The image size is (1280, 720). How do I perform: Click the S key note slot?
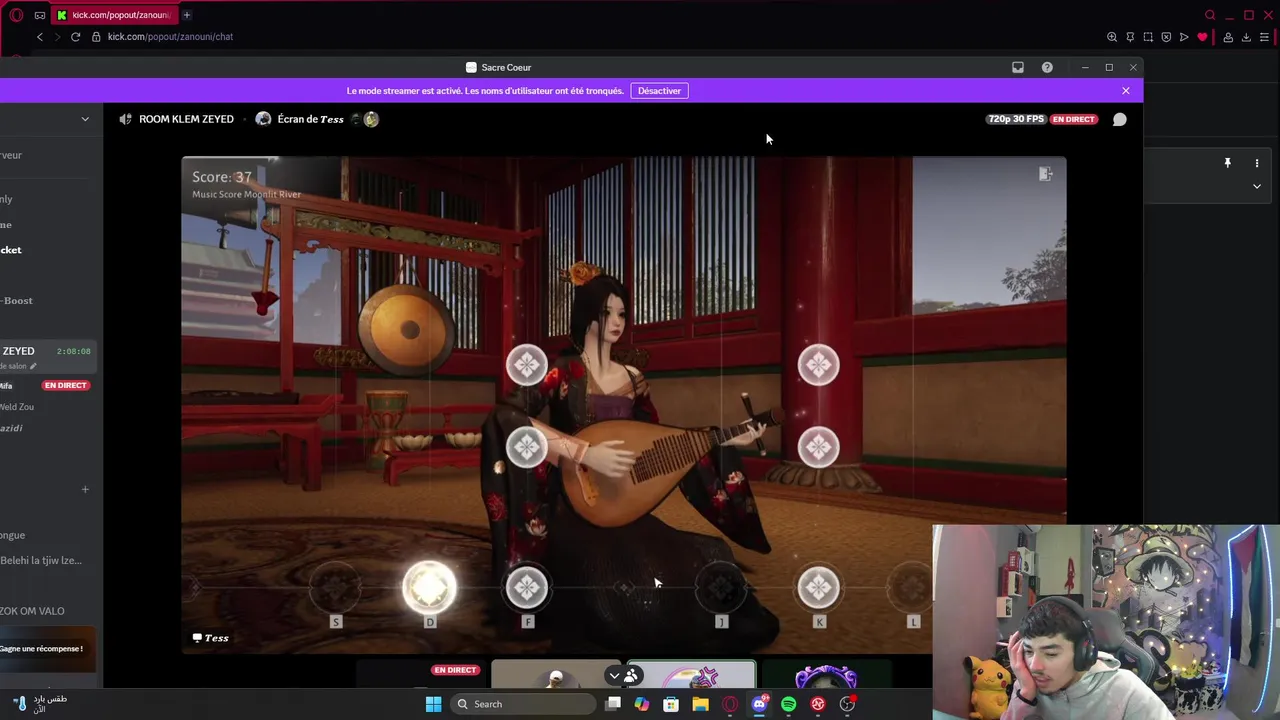pos(335,587)
